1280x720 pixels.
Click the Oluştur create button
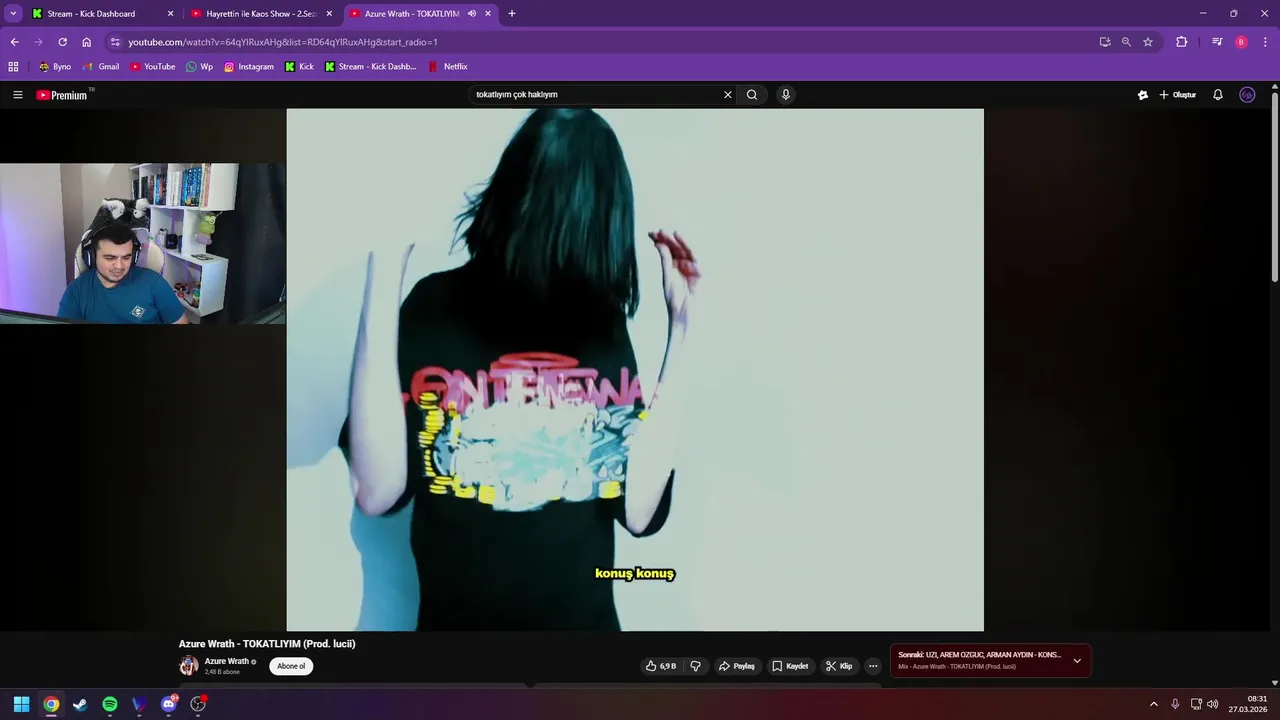coord(1178,95)
